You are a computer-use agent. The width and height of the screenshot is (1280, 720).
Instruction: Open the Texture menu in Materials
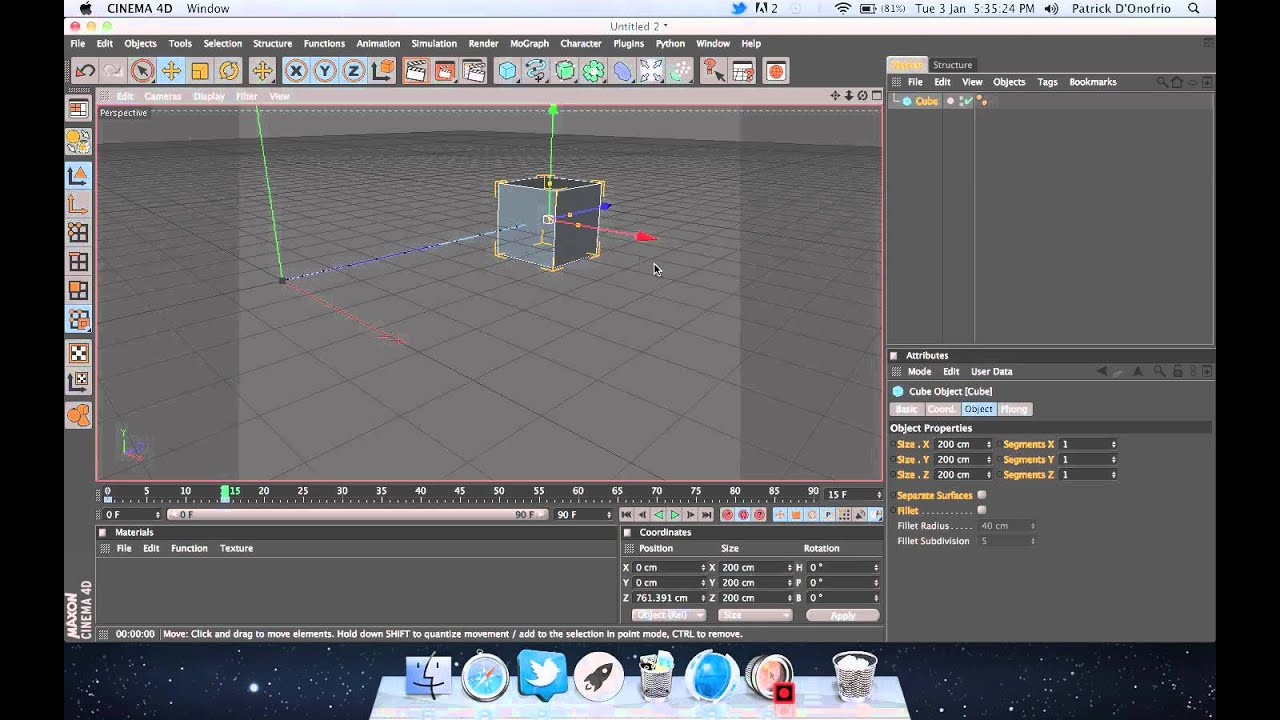point(236,549)
